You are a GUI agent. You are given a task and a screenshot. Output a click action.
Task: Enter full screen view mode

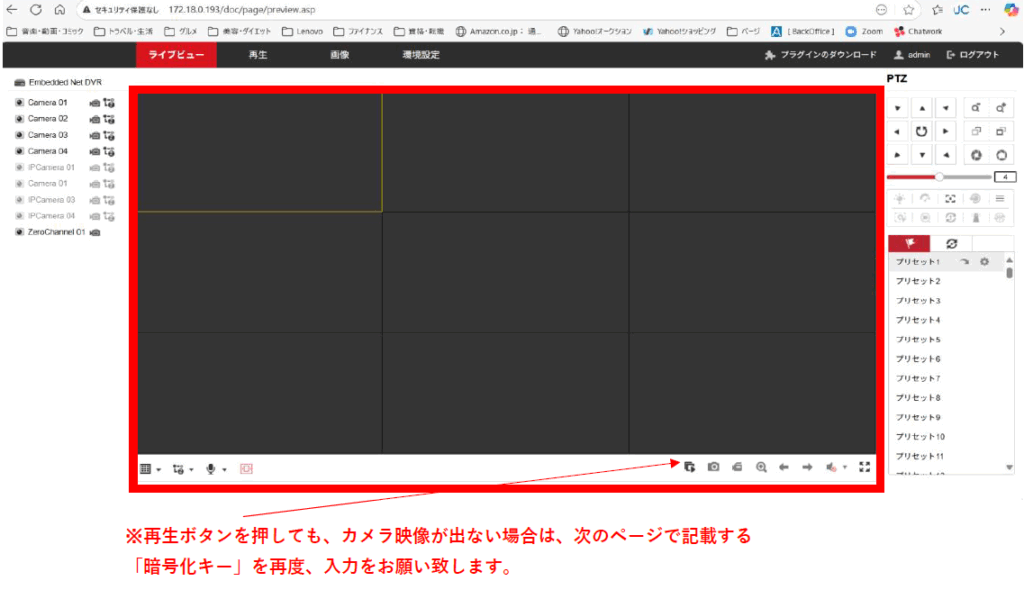click(x=865, y=467)
